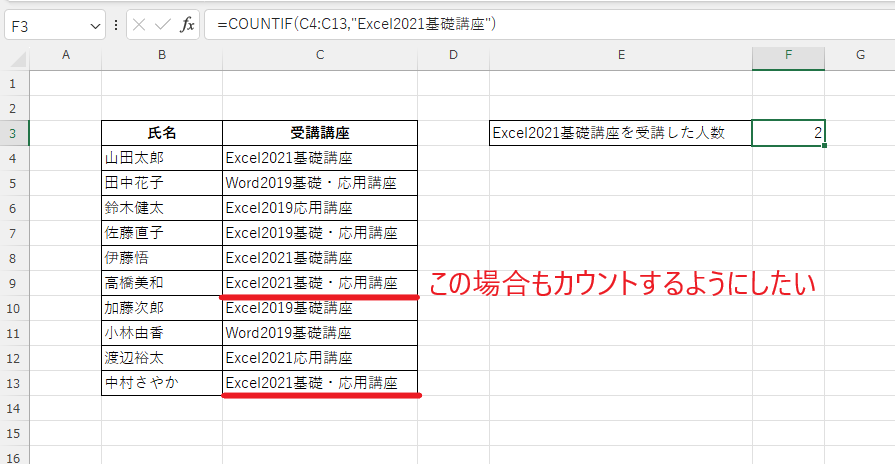Screen dimensions: 895x464
Task: Select column E header
Action: [x=621, y=55]
